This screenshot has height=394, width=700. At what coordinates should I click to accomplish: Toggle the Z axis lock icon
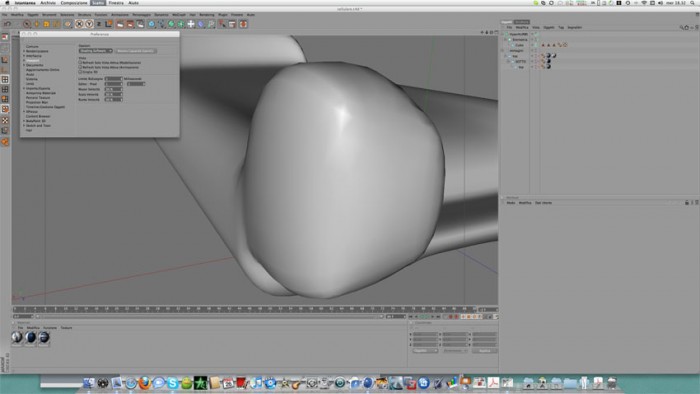(99, 24)
